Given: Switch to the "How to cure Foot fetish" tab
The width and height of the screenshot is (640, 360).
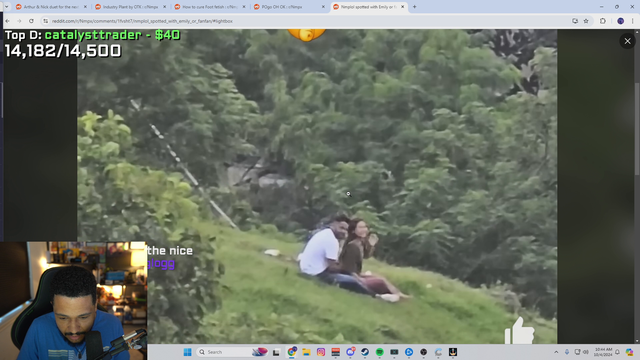Looking at the screenshot, I should pyautogui.click(x=210, y=7).
